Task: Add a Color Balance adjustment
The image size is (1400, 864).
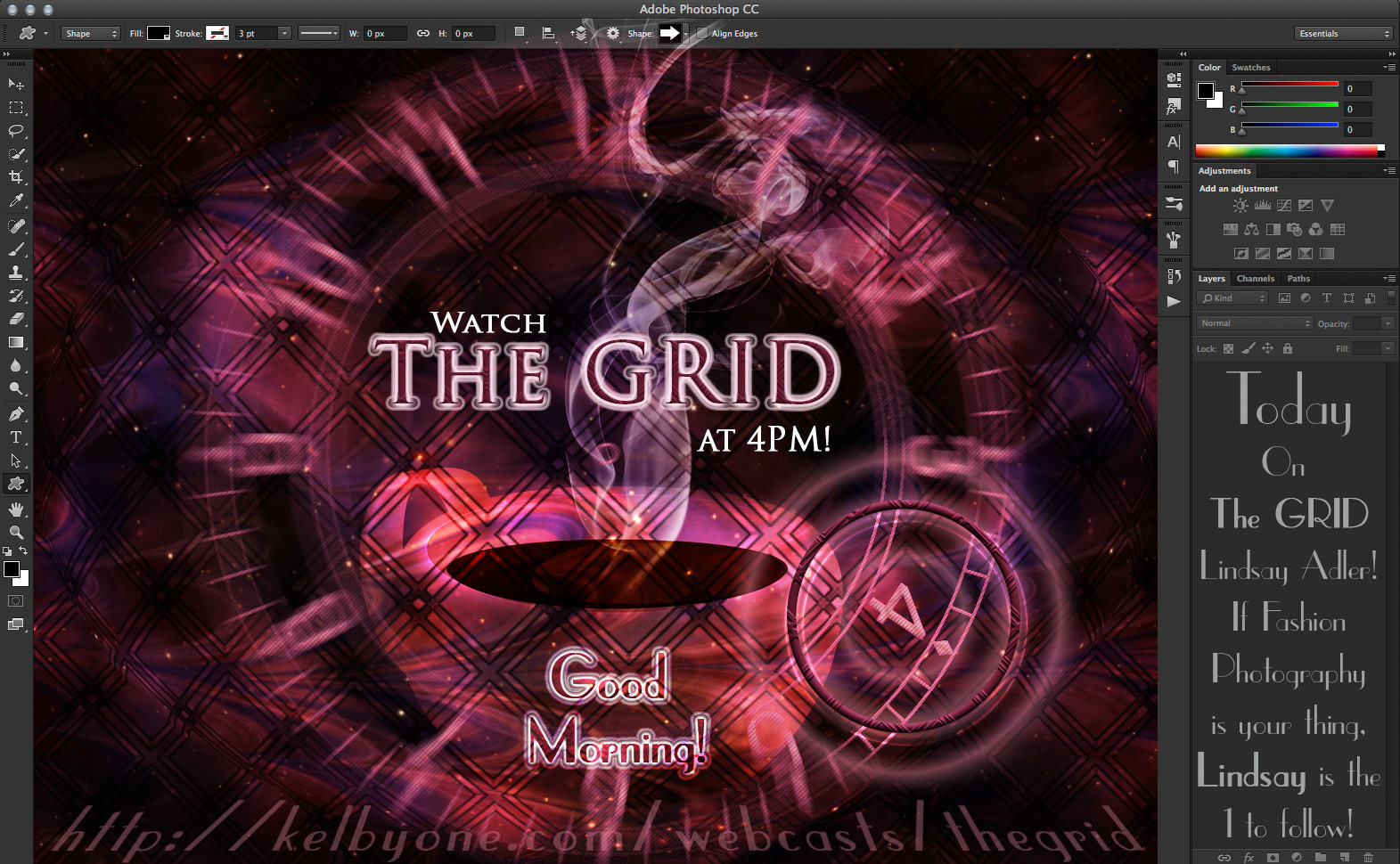Action: point(1251,230)
